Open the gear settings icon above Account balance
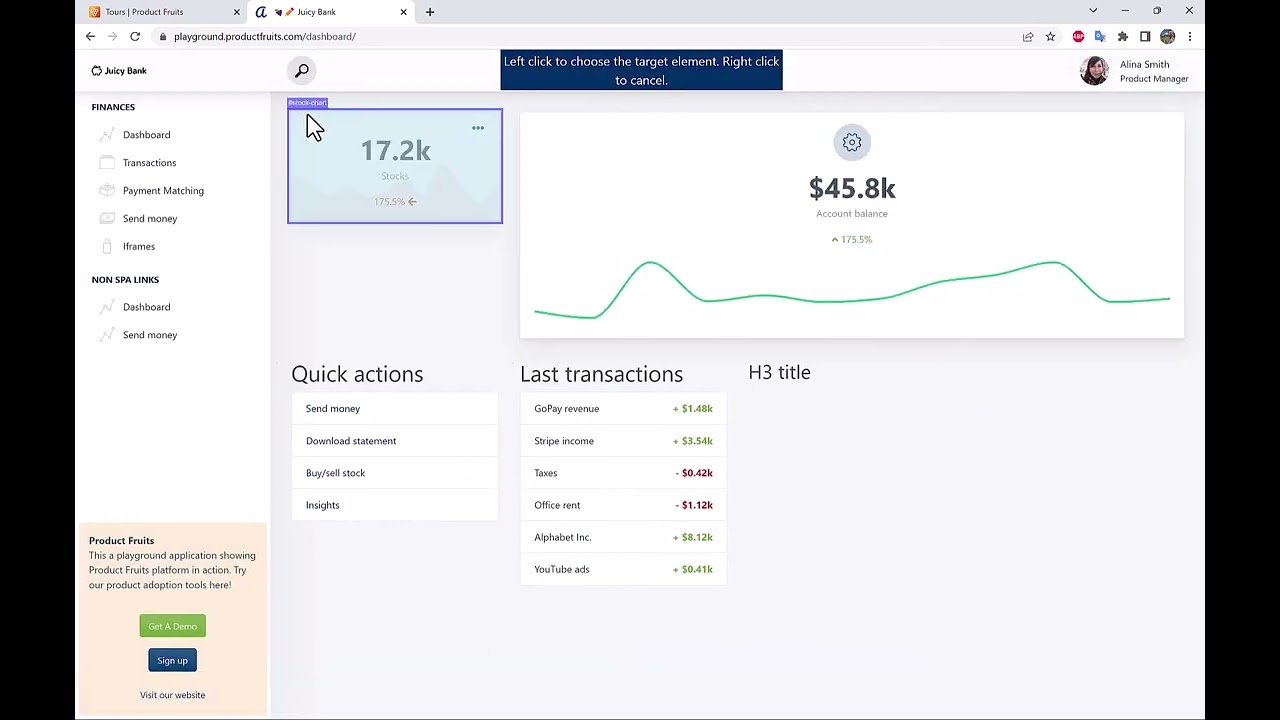Viewport: 1280px width, 720px height. point(852,143)
